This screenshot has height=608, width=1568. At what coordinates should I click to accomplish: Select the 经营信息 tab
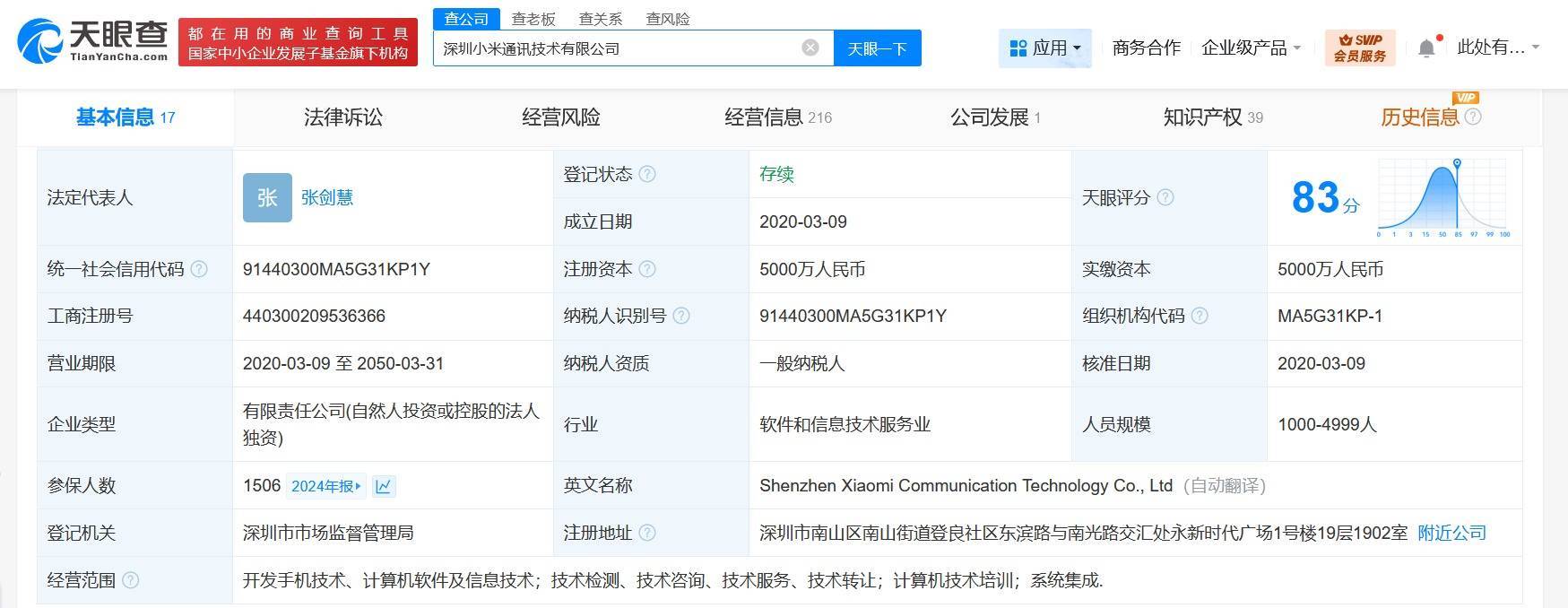click(778, 117)
